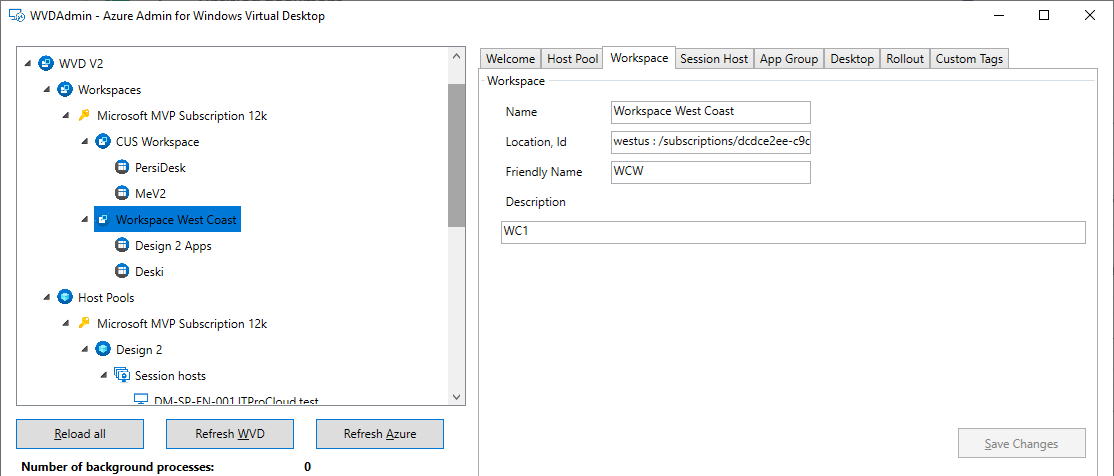
Task: Click the Workspaces node icon
Action: click(x=65, y=90)
